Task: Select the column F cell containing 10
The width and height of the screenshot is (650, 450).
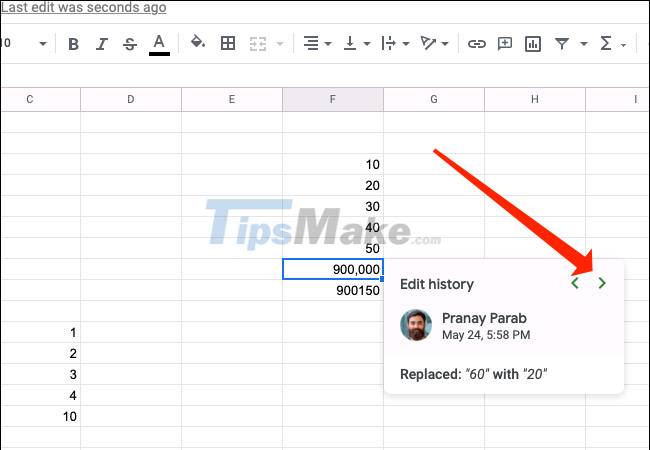Action: pyautogui.click(x=333, y=165)
